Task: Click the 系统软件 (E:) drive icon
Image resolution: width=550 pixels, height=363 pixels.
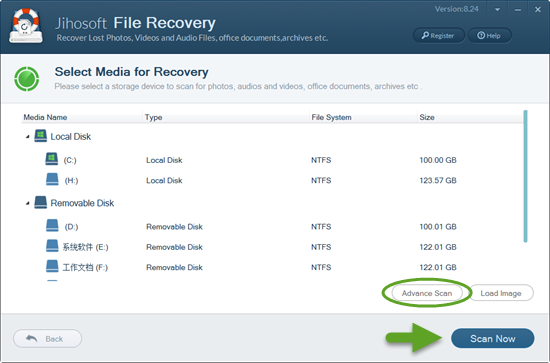Action: click(x=52, y=246)
